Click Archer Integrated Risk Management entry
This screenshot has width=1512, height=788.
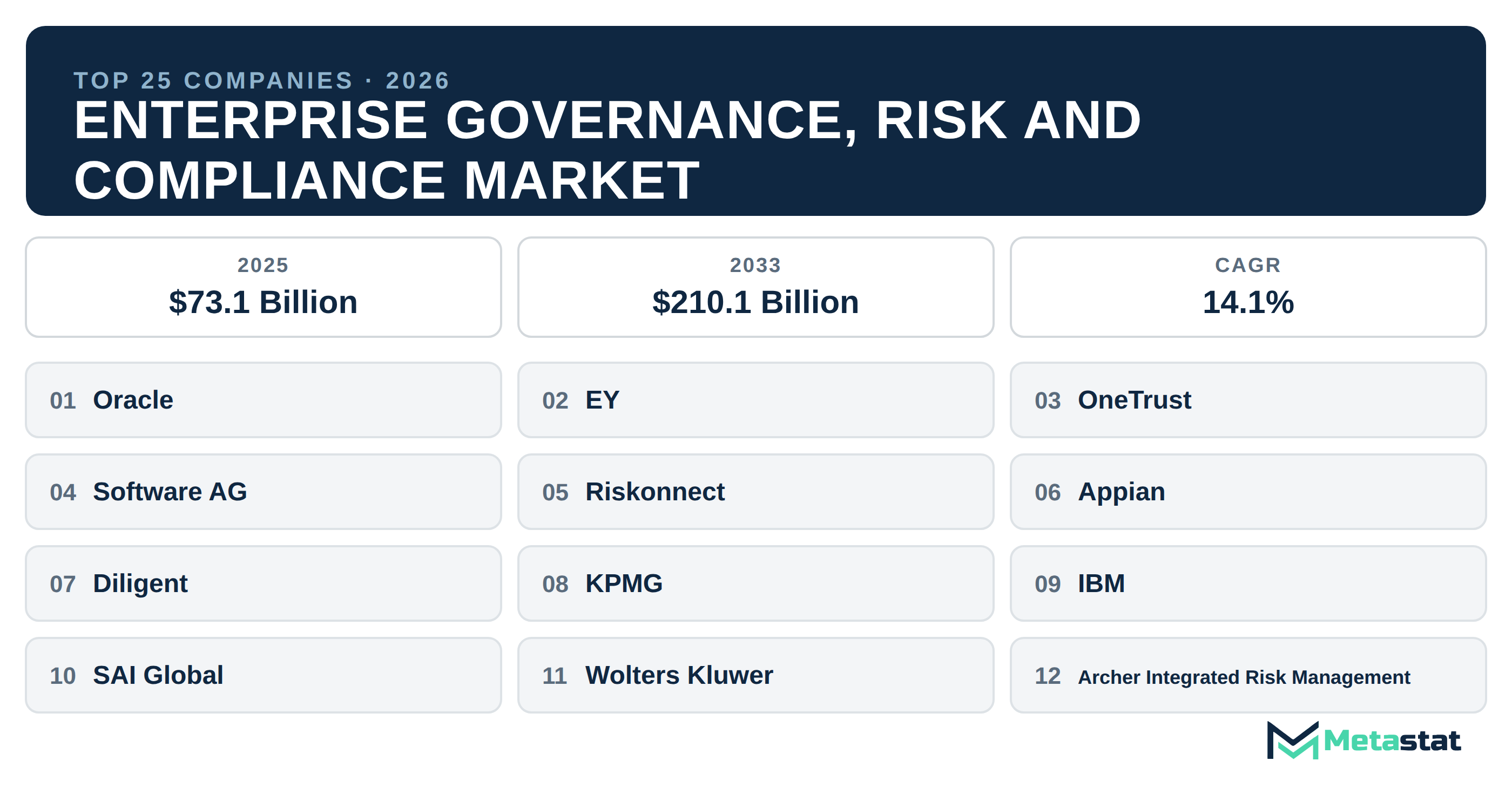click(1248, 675)
